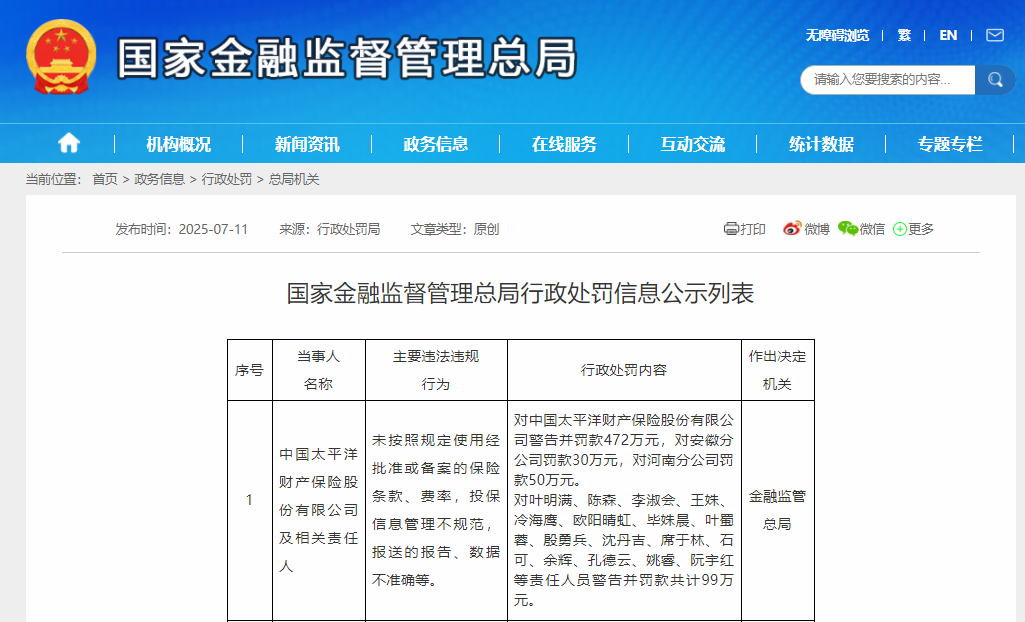Click the search magnifier button
Image resolution: width=1025 pixels, height=622 pixels.
pos(995,80)
